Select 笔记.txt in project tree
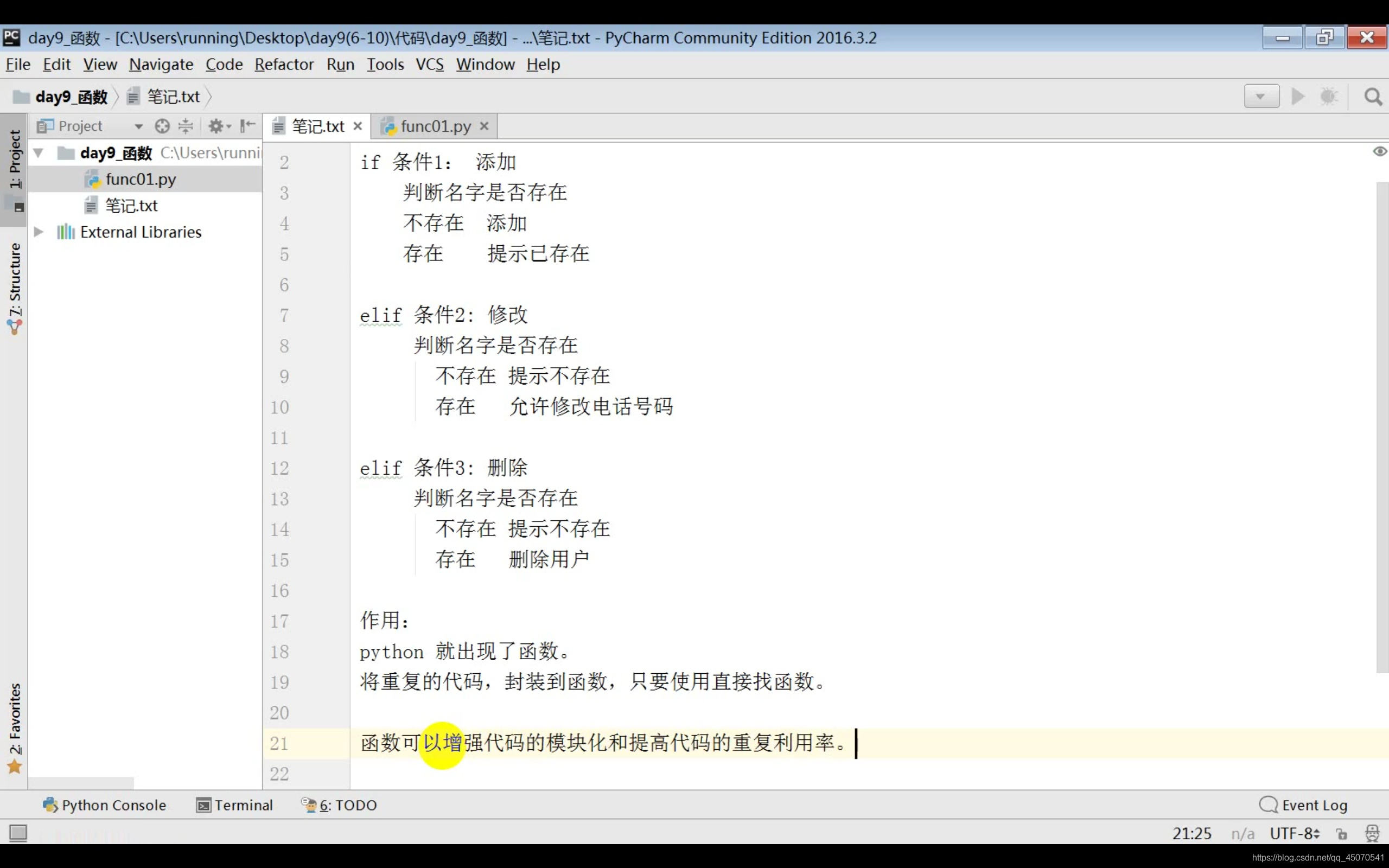The height and width of the screenshot is (868, 1389). click(131, 206)
